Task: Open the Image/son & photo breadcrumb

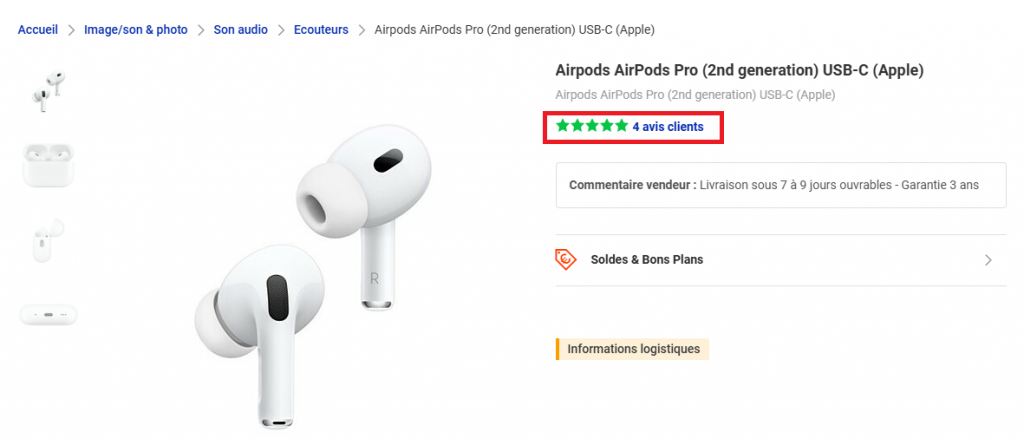Action: click(x=136, y=30)
